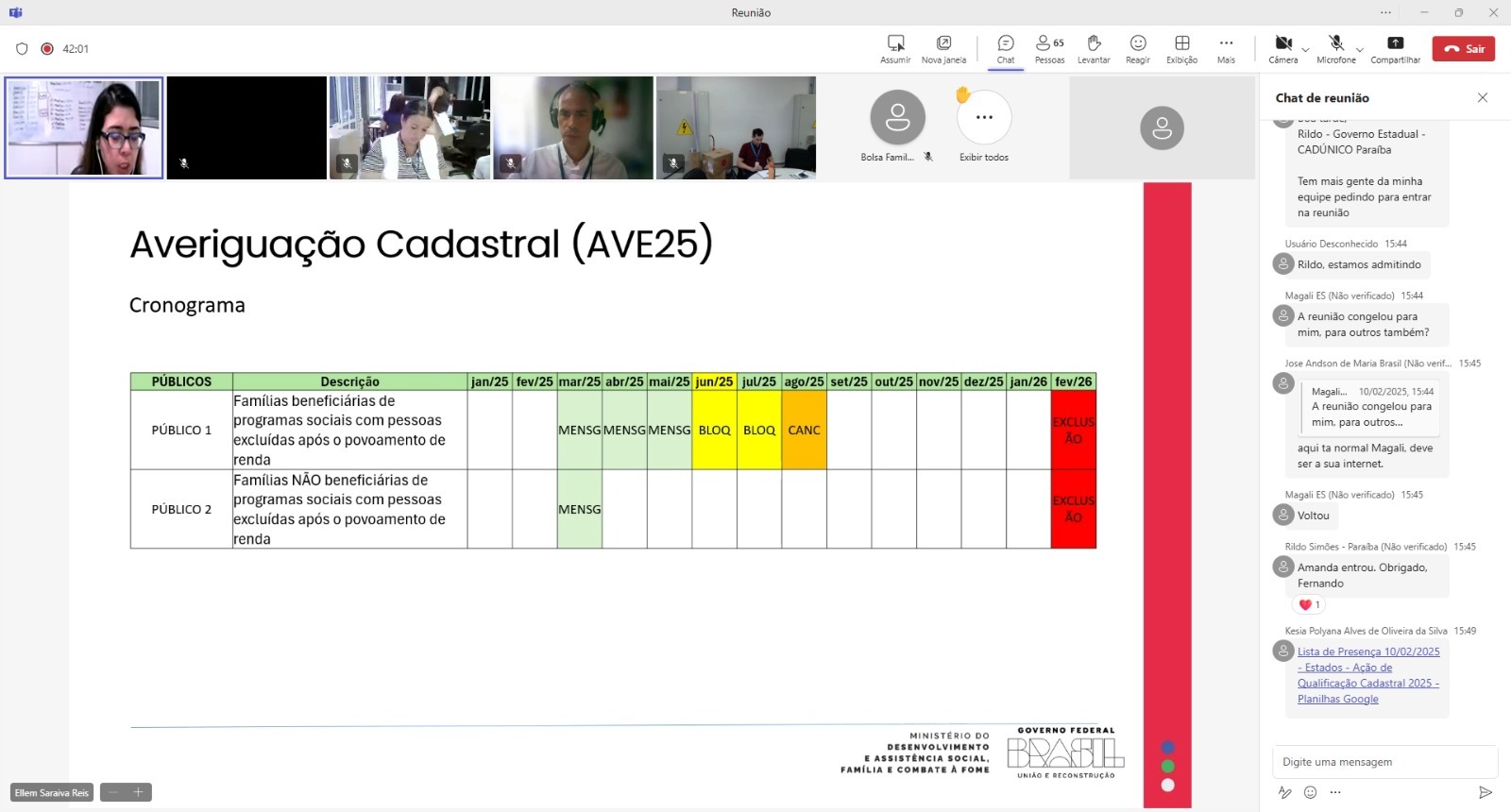Send the chat message with arrow icon
Image resolution: width=1511 pixels, height=812 pixels.
click(1485, 792)
